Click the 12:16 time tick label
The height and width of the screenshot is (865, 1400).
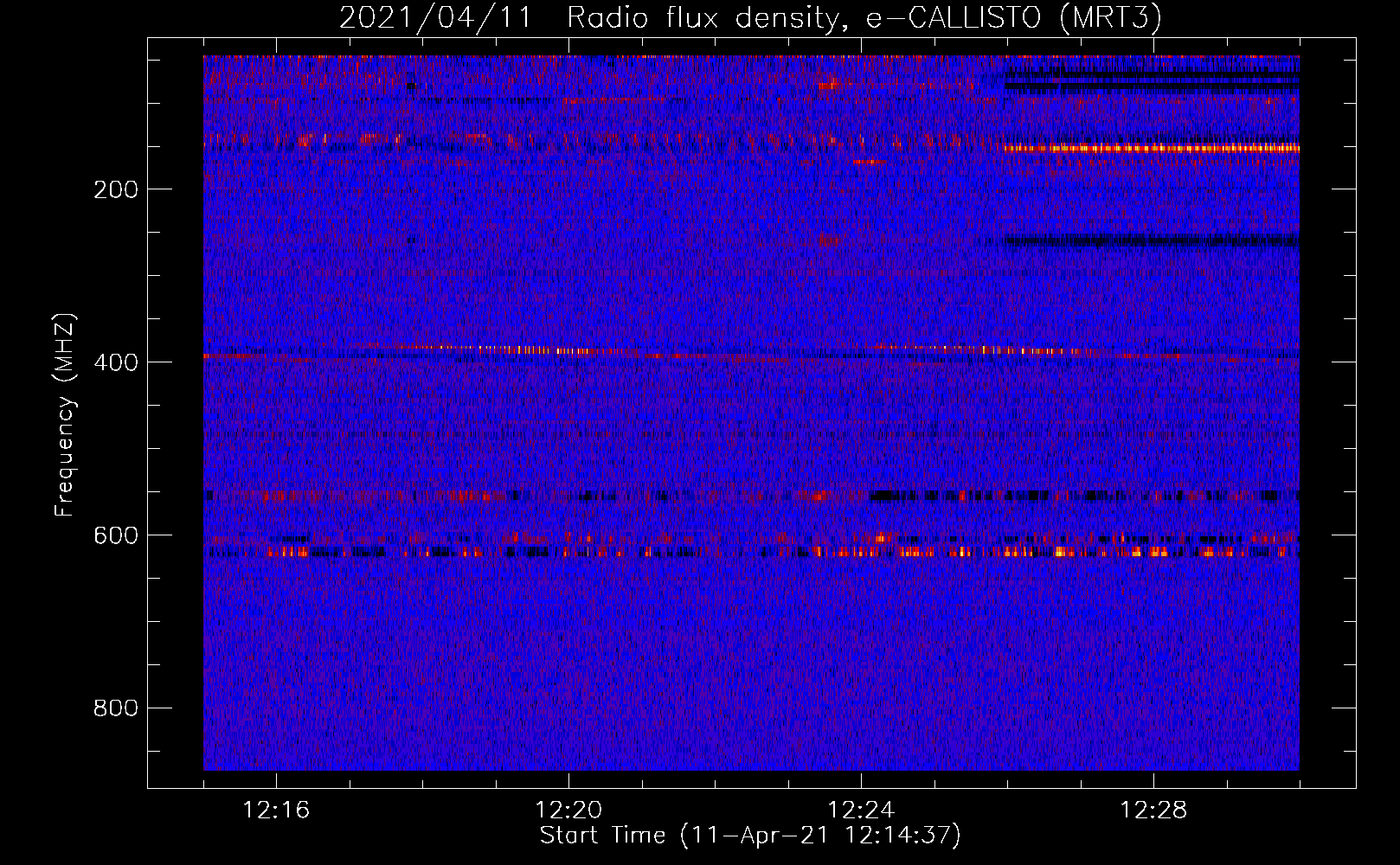tap(276, 811)
